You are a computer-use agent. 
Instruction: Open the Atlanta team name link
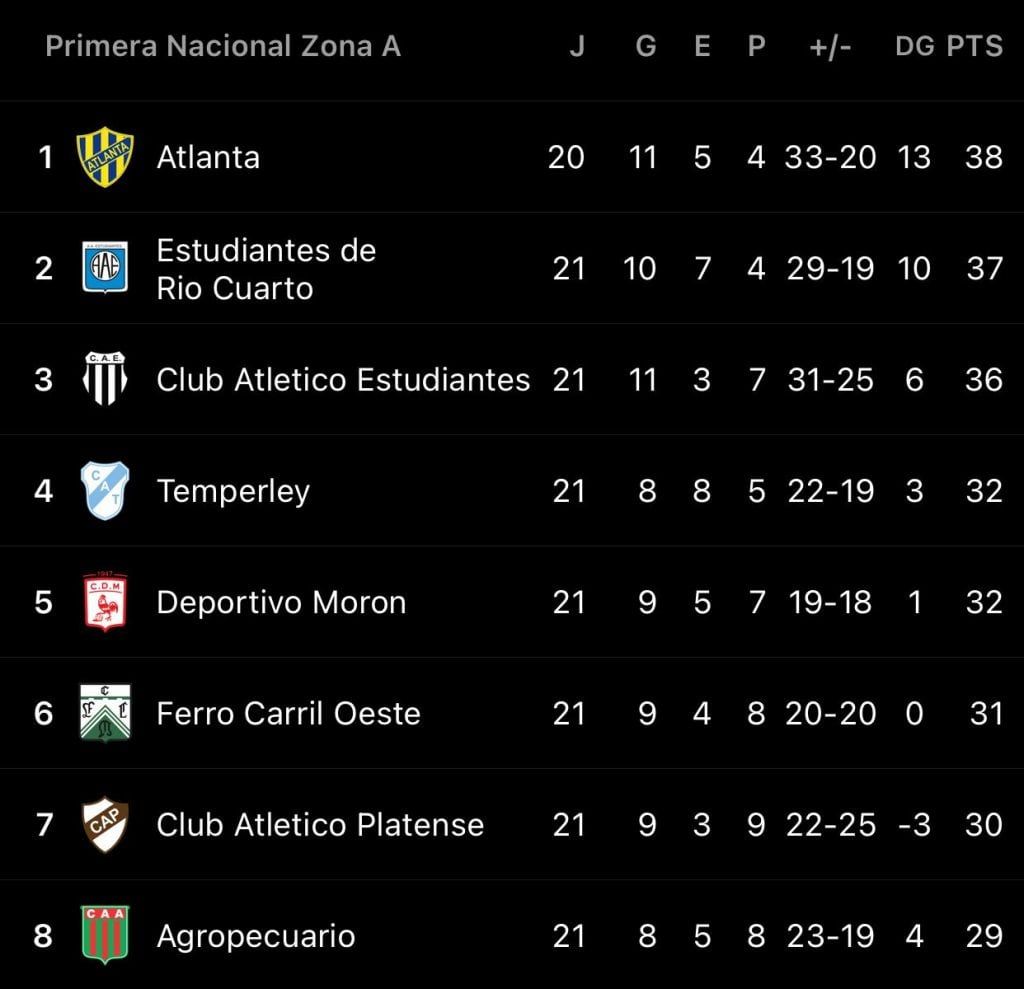(208, 157)
